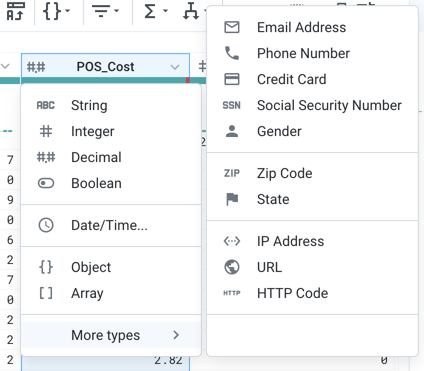Select the Phone Number handset icon
Viewport: 424px width, 371px height.
click(232, 53)
